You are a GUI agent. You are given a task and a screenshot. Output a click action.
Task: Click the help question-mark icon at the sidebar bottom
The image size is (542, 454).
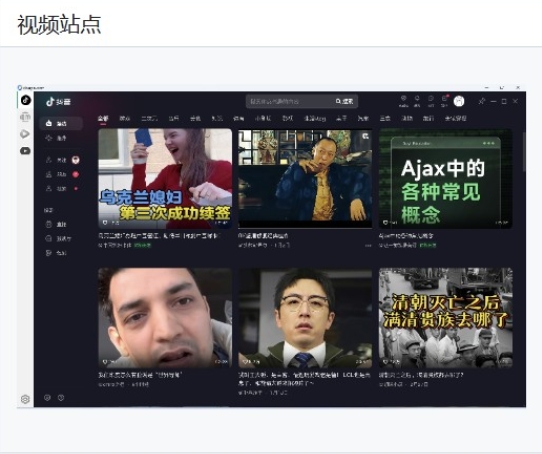coord(61,398)
